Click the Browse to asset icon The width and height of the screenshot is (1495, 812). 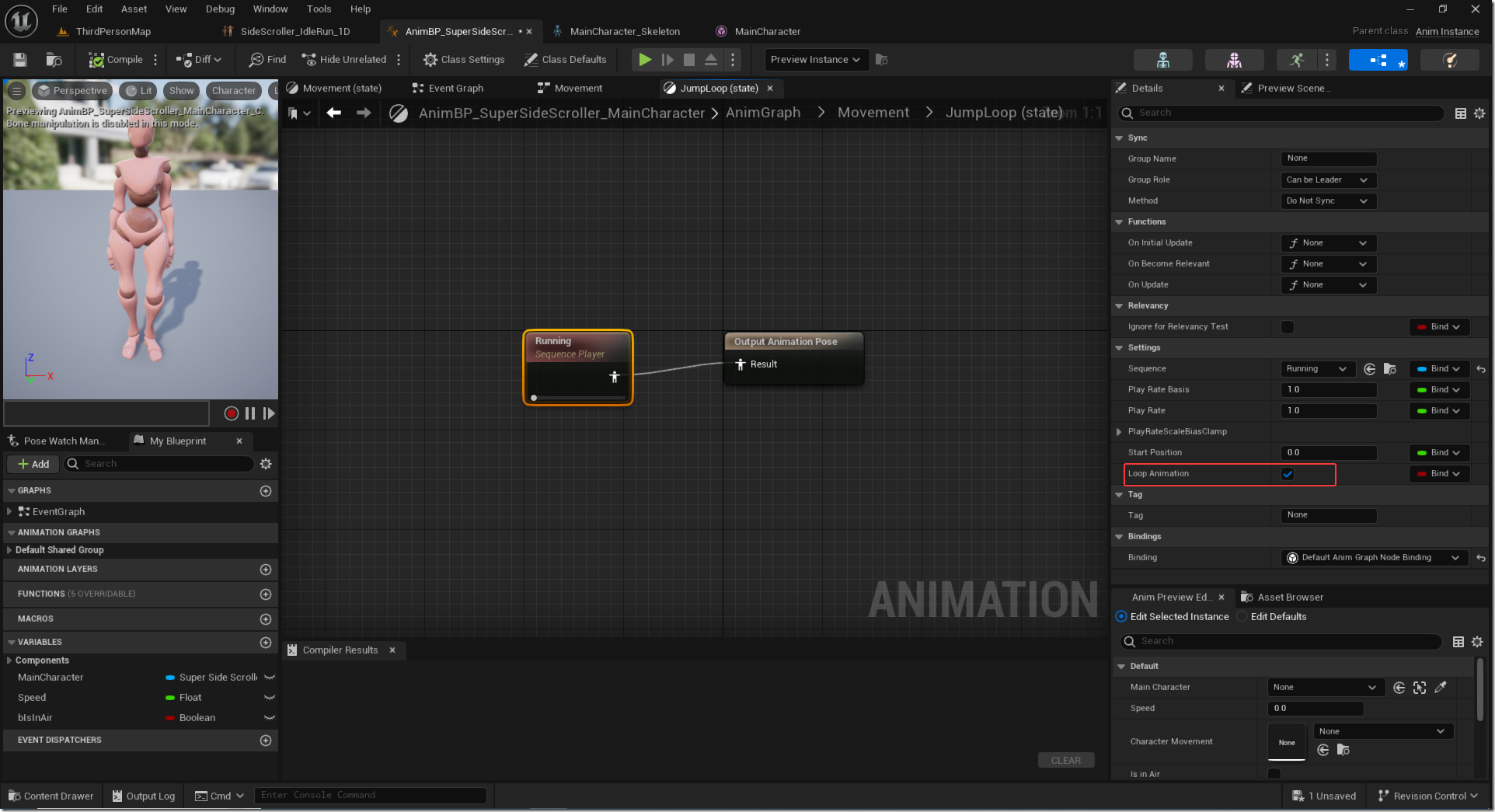(54, 60)
